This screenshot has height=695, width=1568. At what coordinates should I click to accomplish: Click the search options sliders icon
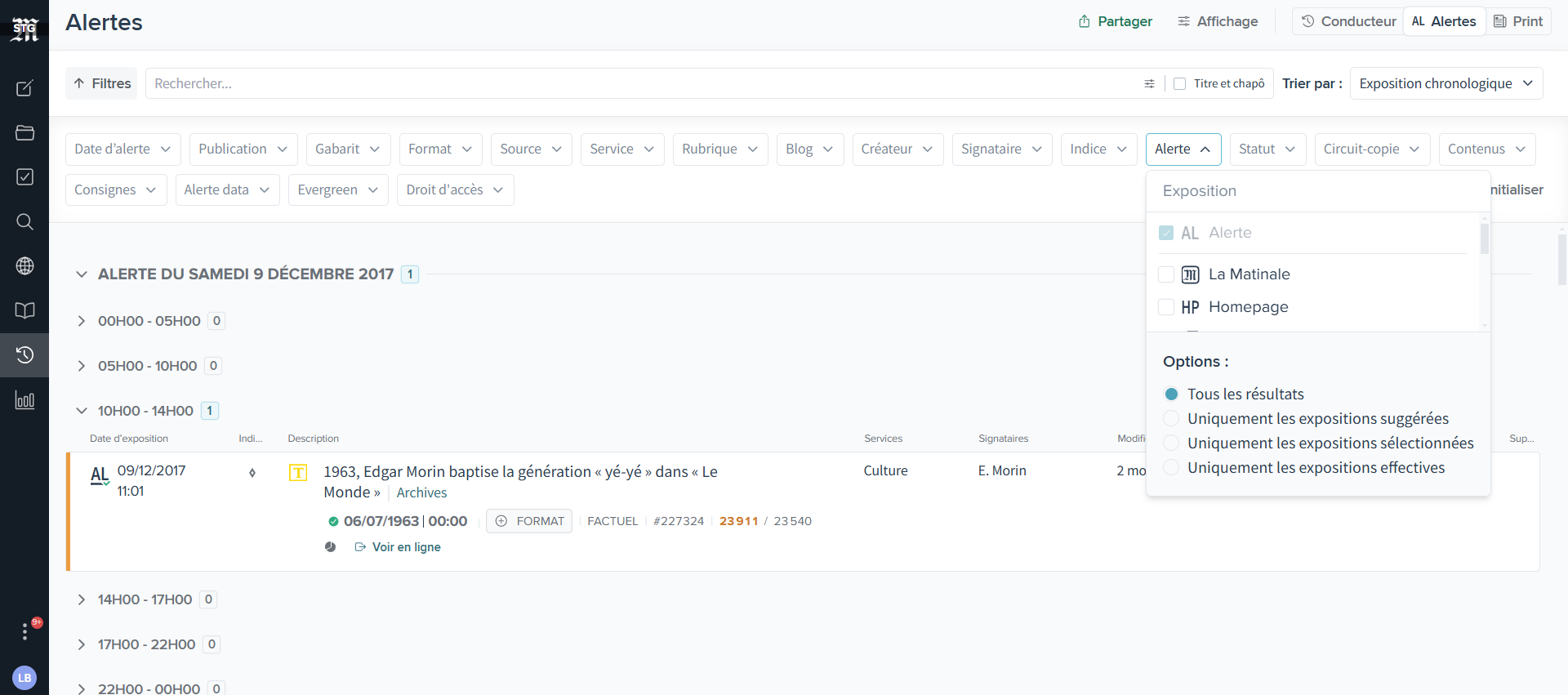(1149, 83)
